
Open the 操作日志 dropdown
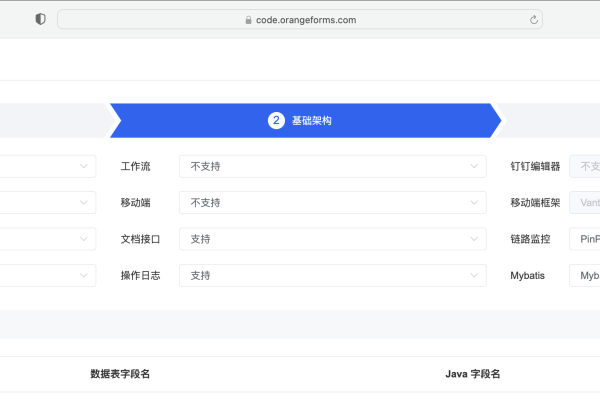pos(333,276)
